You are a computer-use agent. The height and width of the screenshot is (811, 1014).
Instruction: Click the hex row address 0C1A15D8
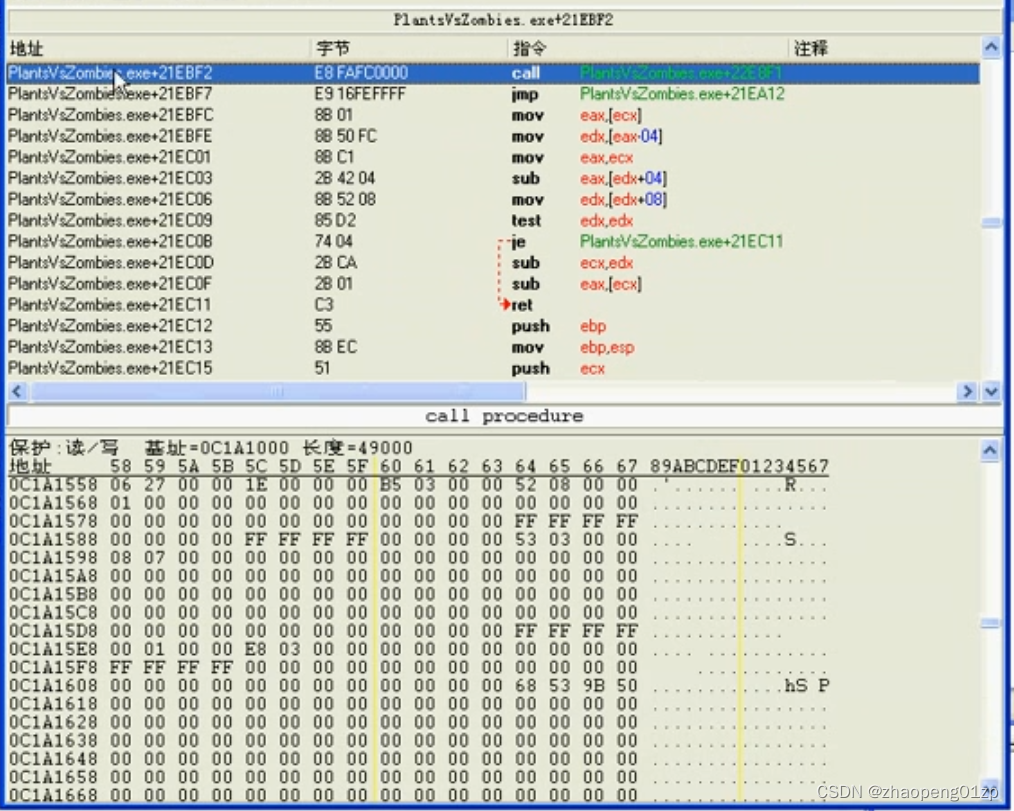(x=53, y=631)
